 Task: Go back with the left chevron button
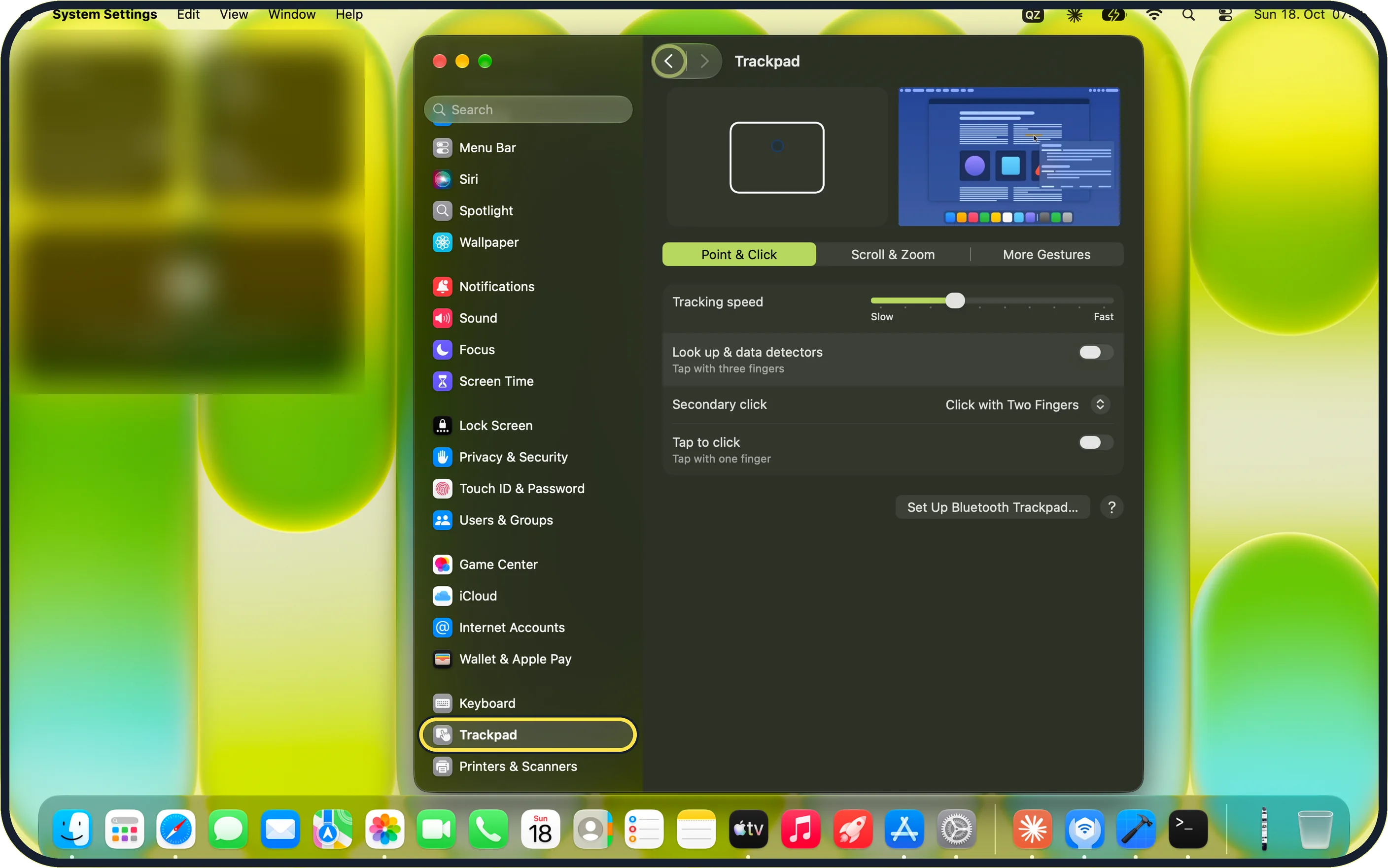tap(669, 62)
